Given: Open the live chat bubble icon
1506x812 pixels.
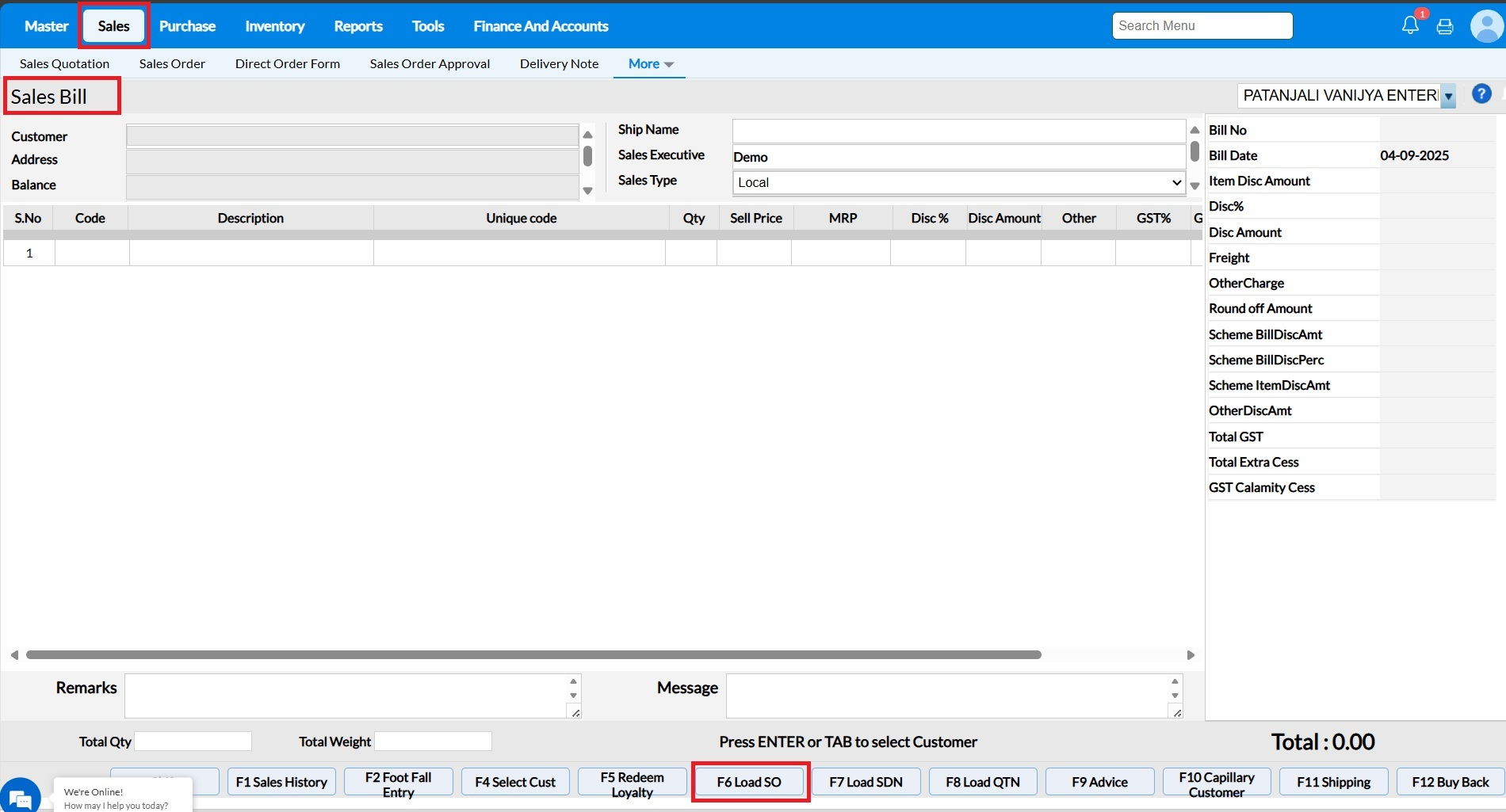Looking at the screenshot, I should [20, 797].
